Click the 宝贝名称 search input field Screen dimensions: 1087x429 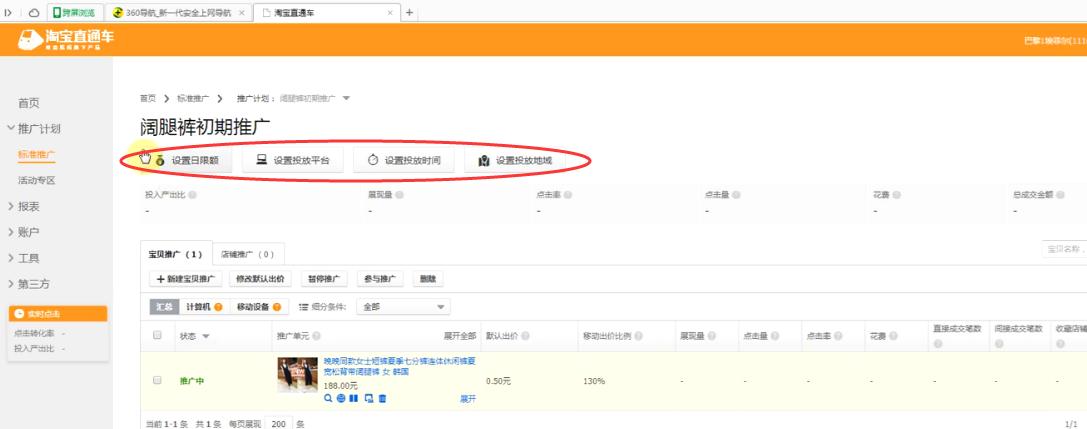[x=1064, y=249]
